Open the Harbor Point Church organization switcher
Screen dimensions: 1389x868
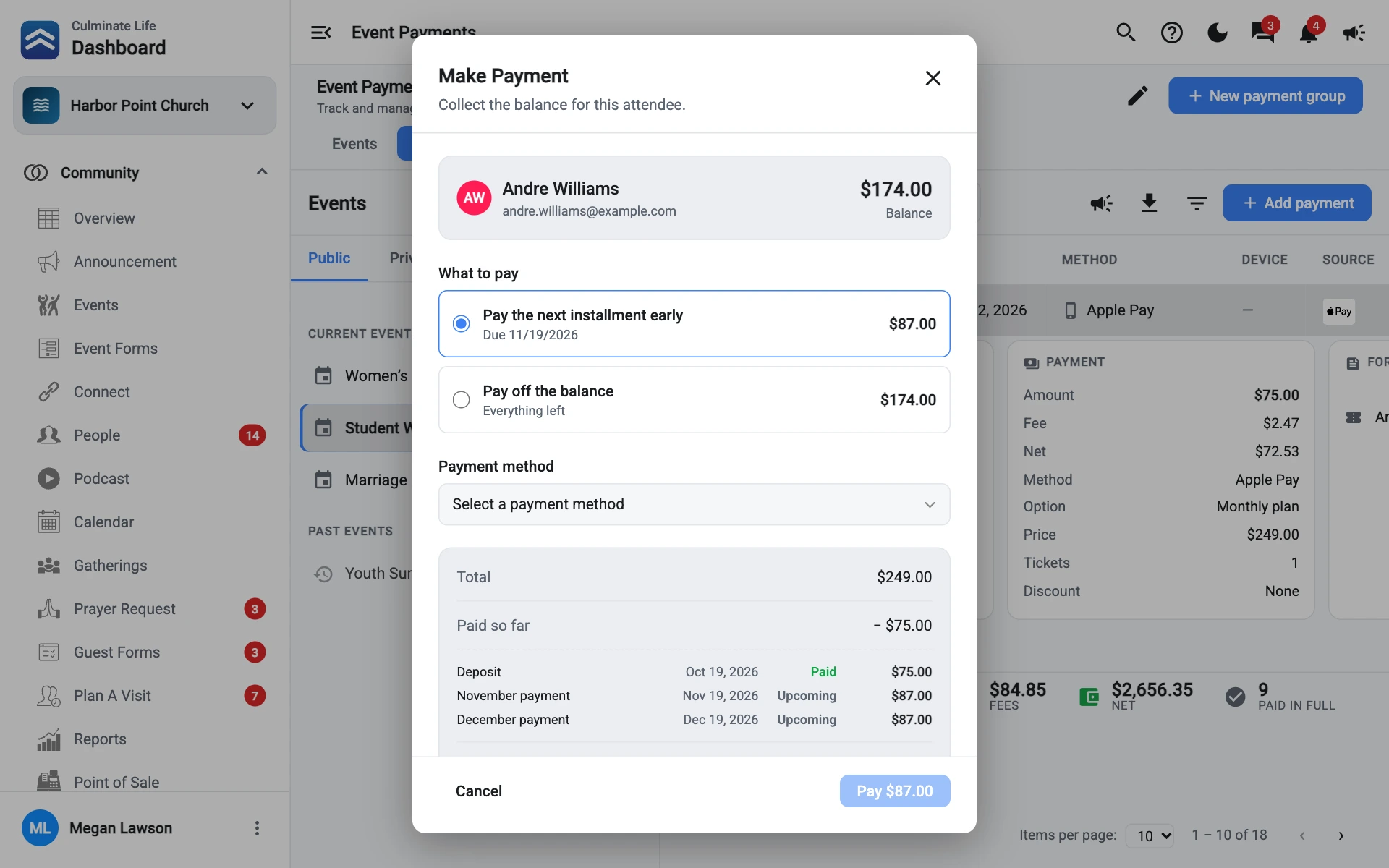click(145, 106)
